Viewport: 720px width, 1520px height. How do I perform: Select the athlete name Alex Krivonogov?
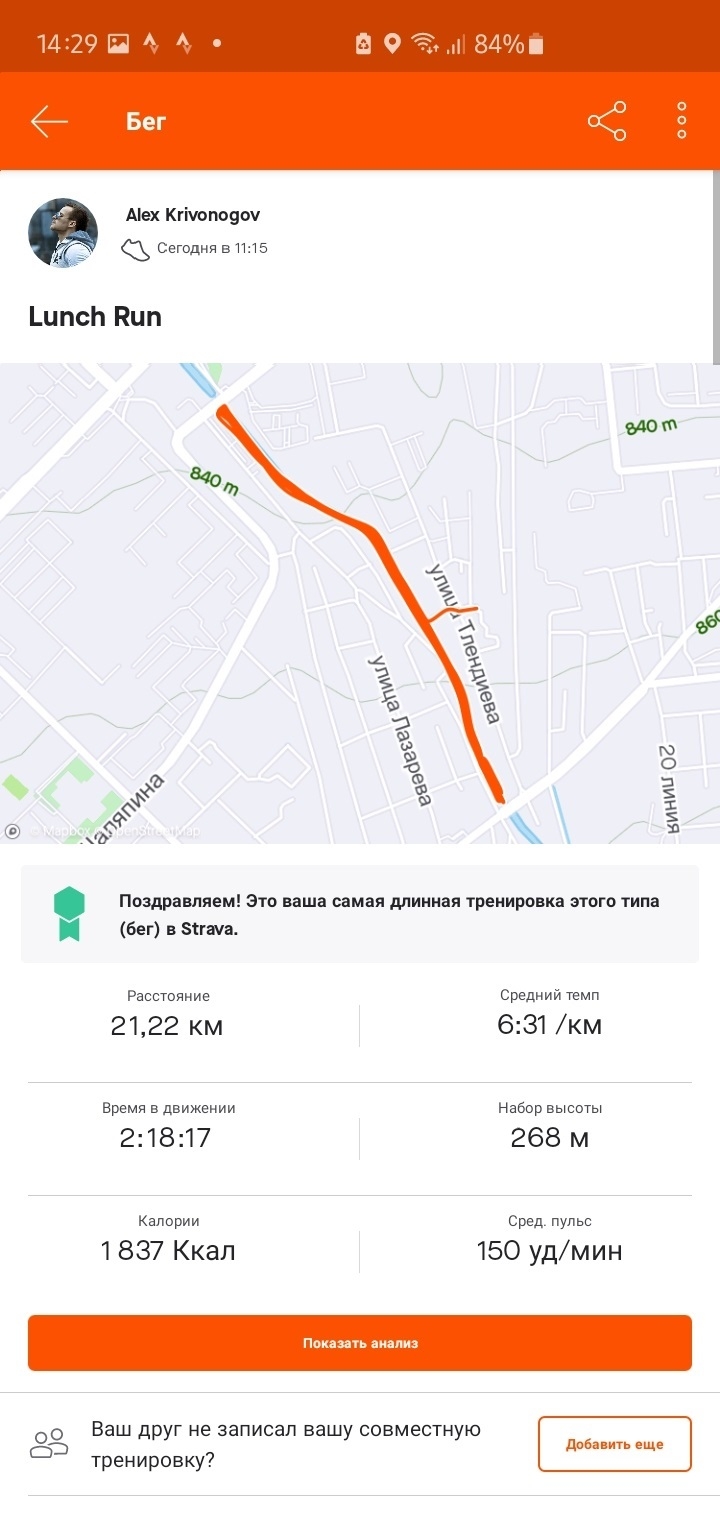(193, 215)
